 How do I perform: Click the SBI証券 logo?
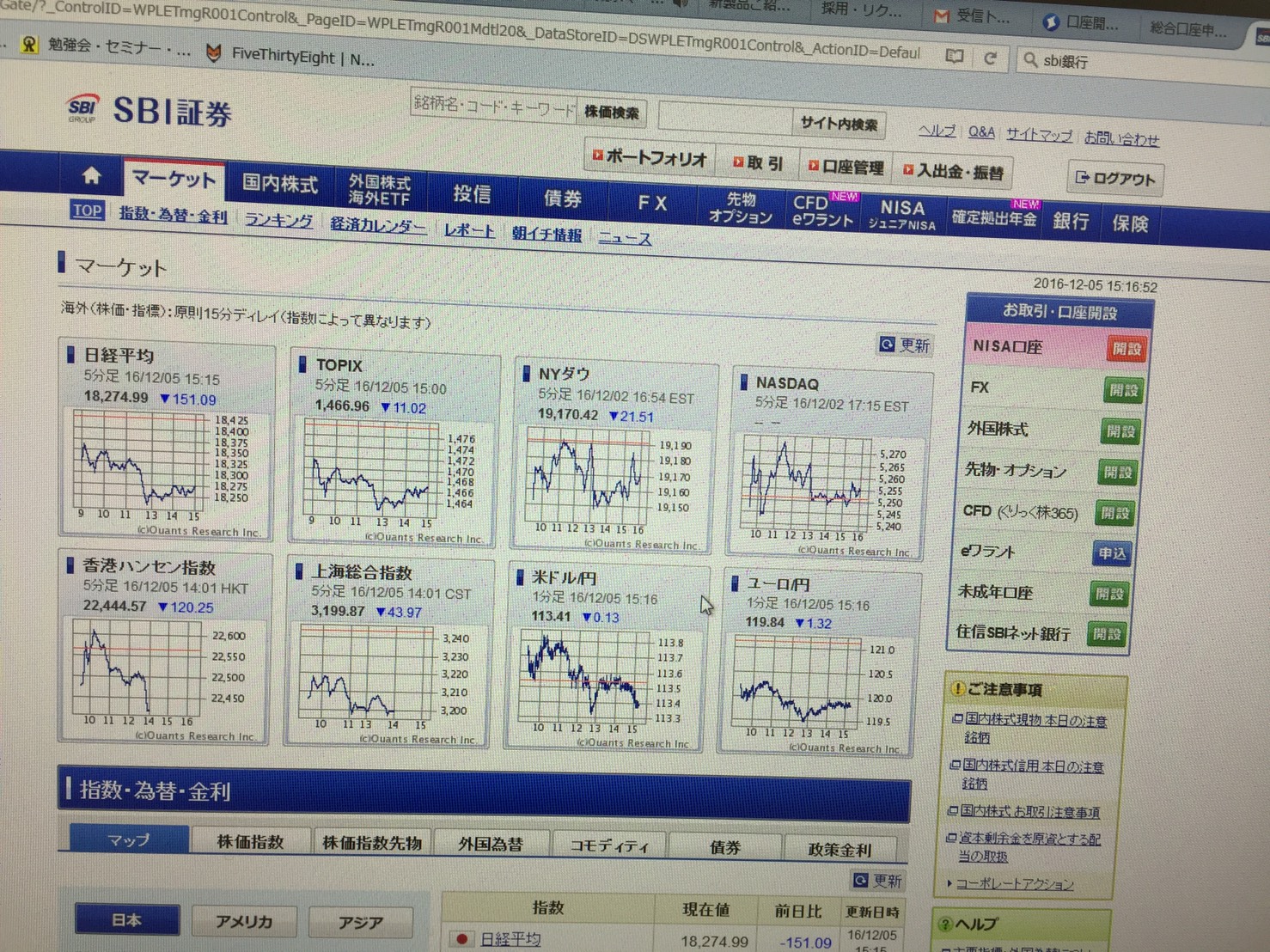click(150, 111)
